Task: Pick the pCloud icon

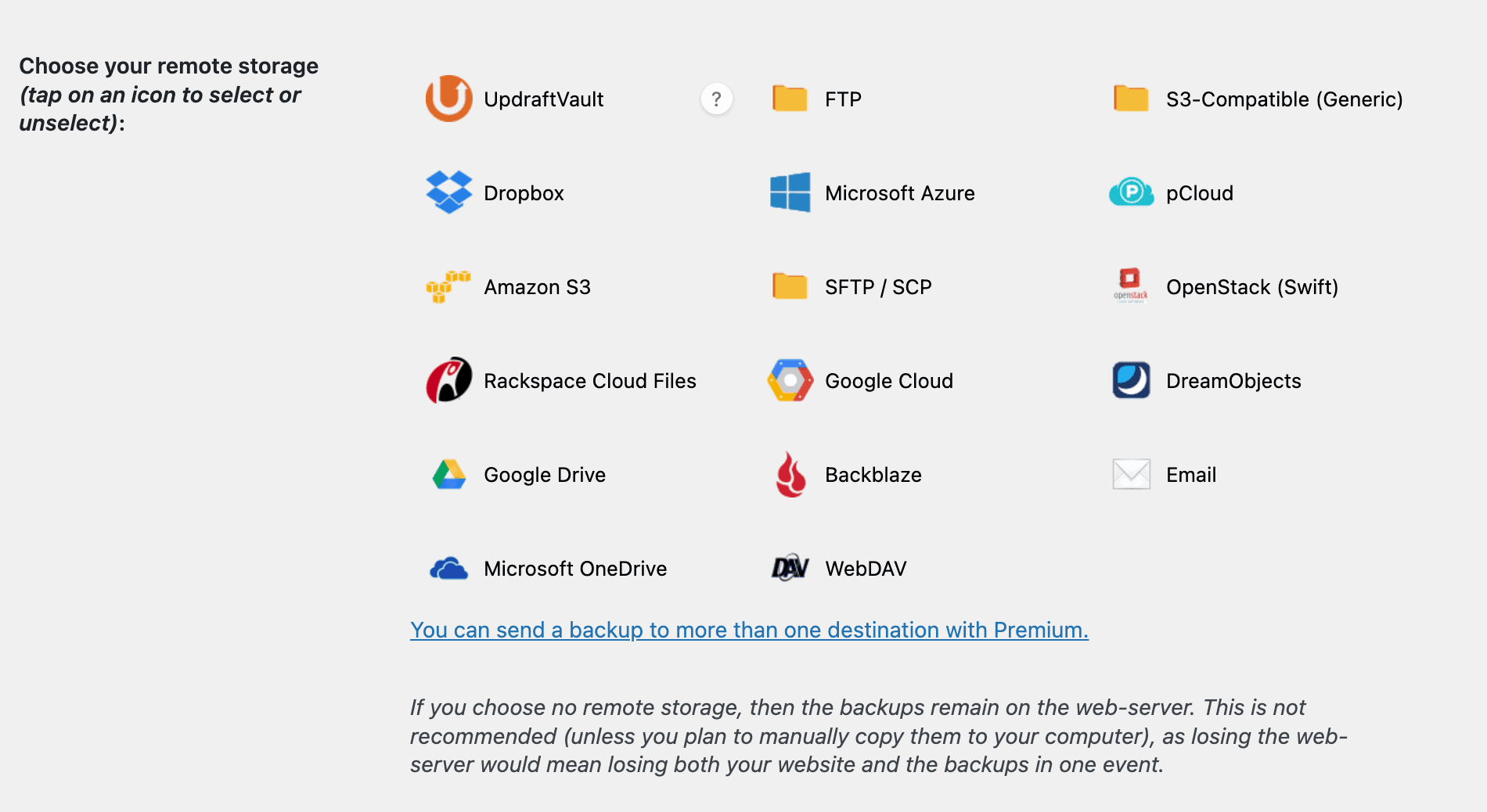Action: pos(1131,192)
